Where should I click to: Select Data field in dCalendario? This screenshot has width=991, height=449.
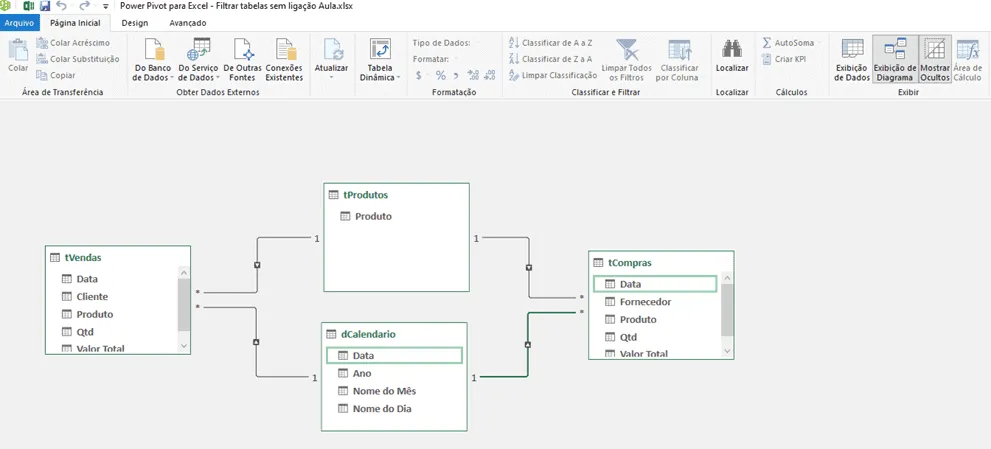click(394, 355)
